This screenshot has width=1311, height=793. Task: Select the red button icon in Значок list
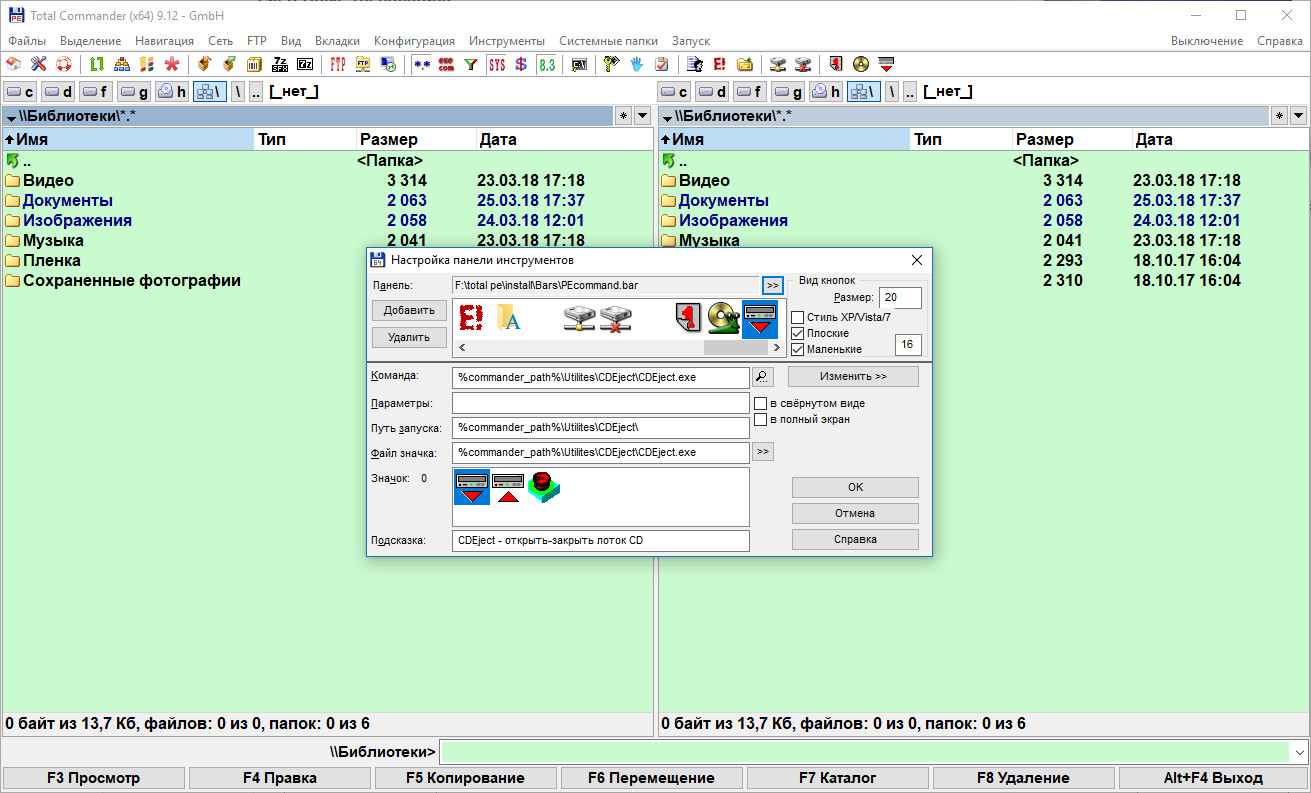pos(545,487)
